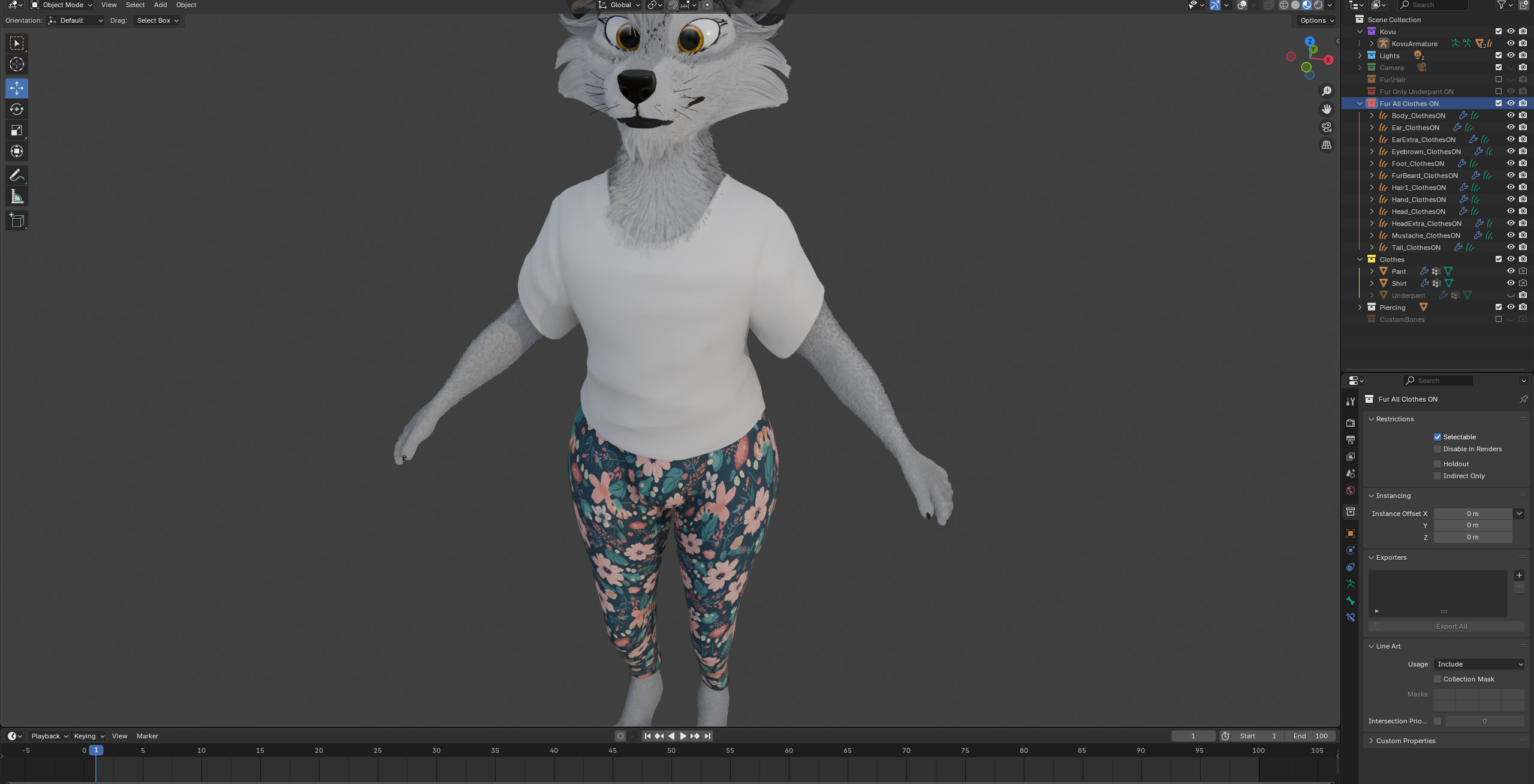Enable the Holdout checkbox
1534x784 pixels.
coord(1437,464)
